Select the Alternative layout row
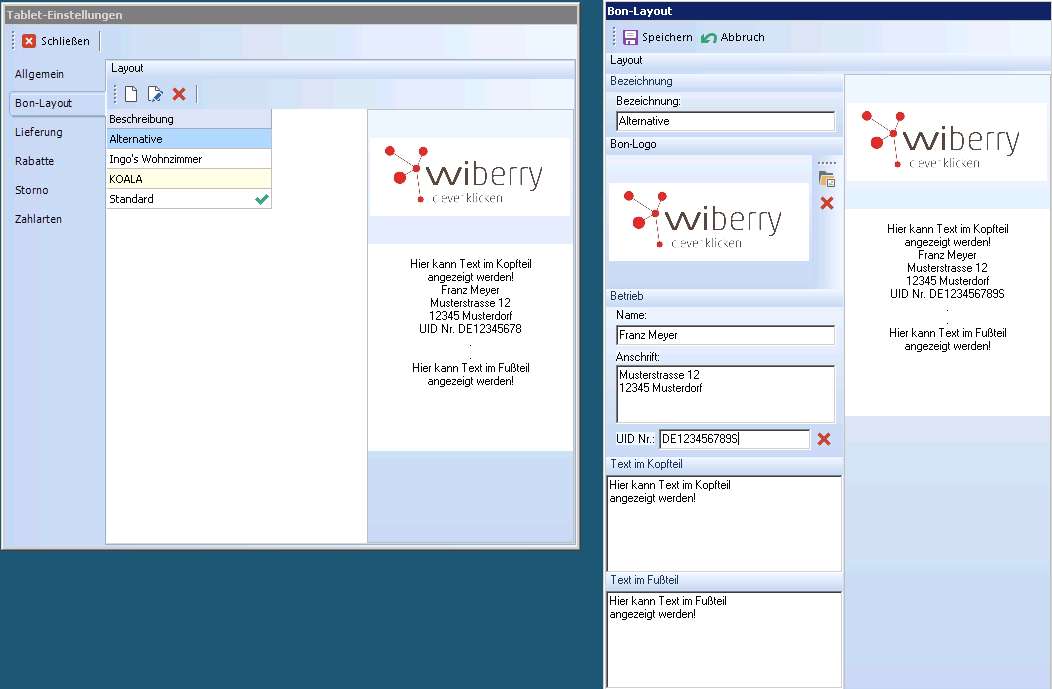The width and height of the screenshot is (1052, 689). coord(189,139)
